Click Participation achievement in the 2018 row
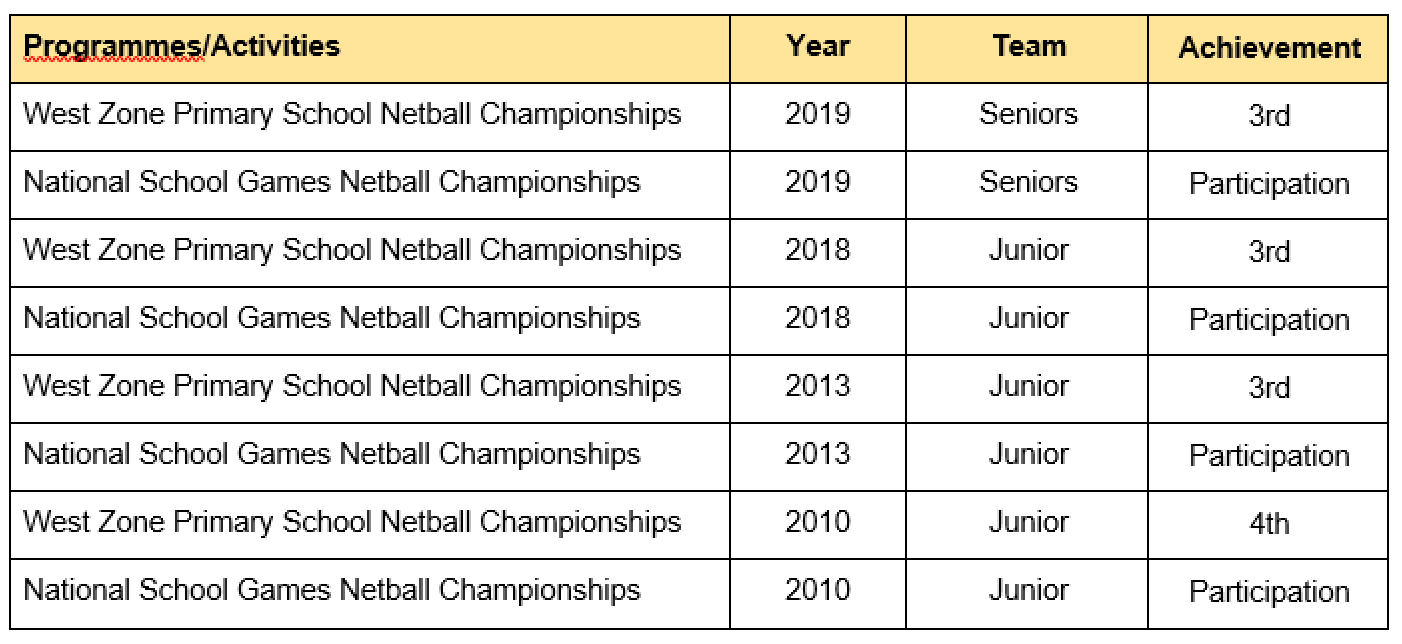The height and width of the screenshot is (644, 1402). pos(1268,321)
